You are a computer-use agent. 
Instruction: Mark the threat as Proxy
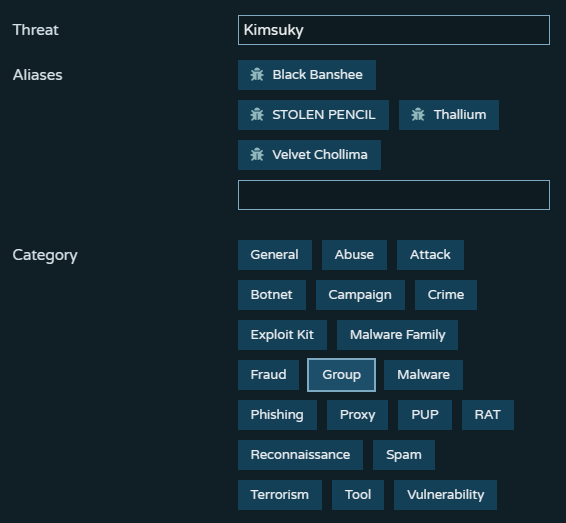coord(357,415)
